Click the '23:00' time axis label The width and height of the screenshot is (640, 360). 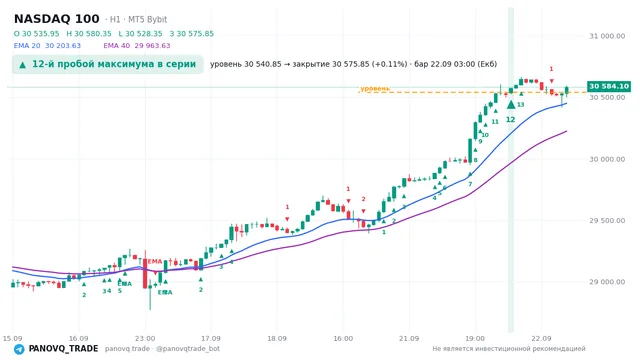click(x=145, y=338)
